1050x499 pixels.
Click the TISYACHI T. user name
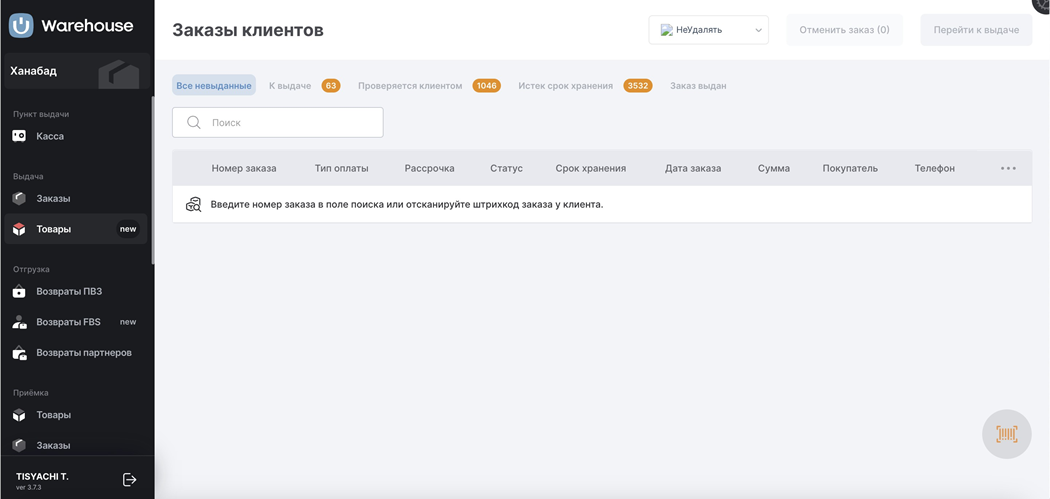(x=42, y=476)
